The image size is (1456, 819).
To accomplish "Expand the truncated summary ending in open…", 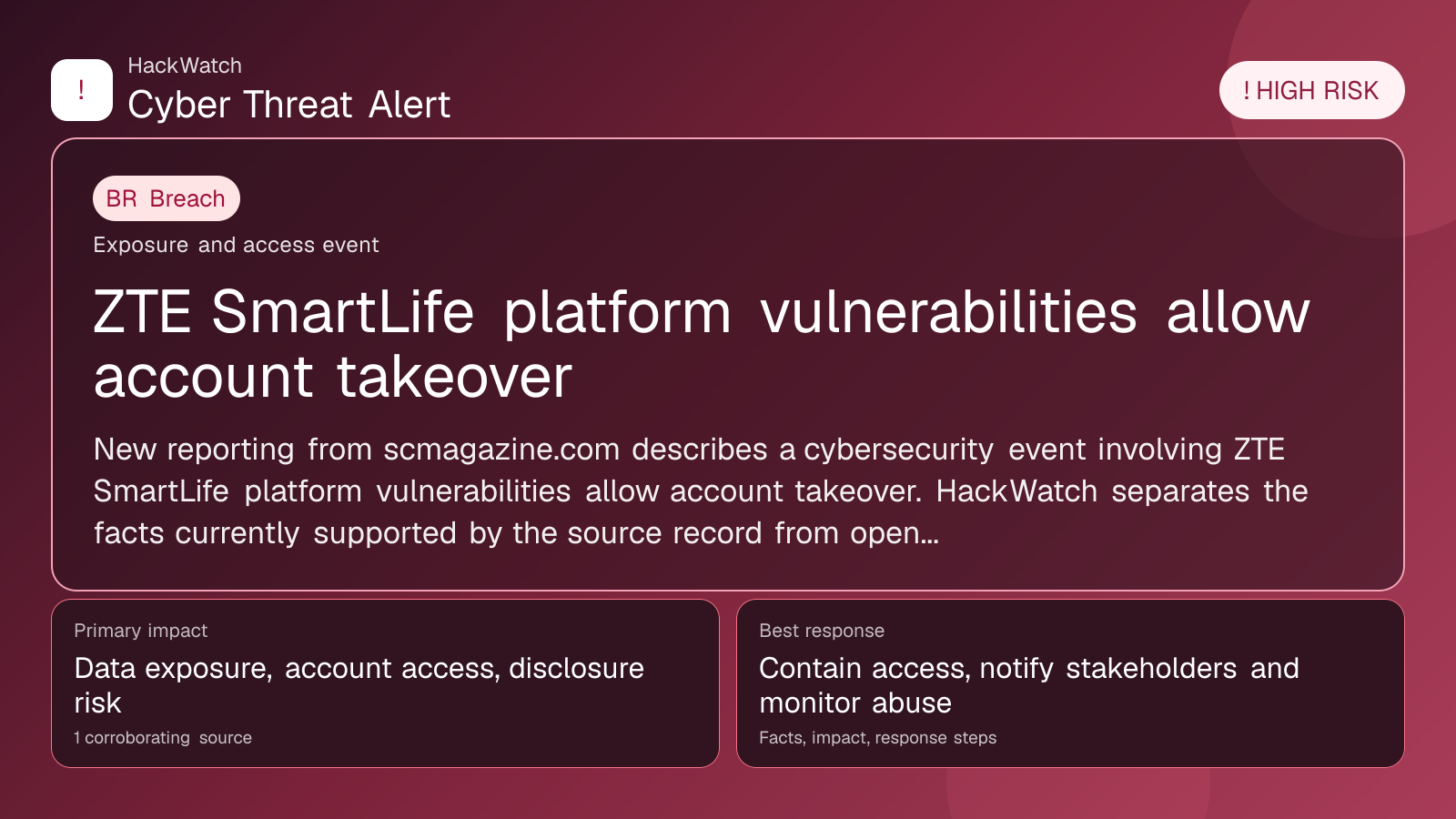I will tap(894, 533).
